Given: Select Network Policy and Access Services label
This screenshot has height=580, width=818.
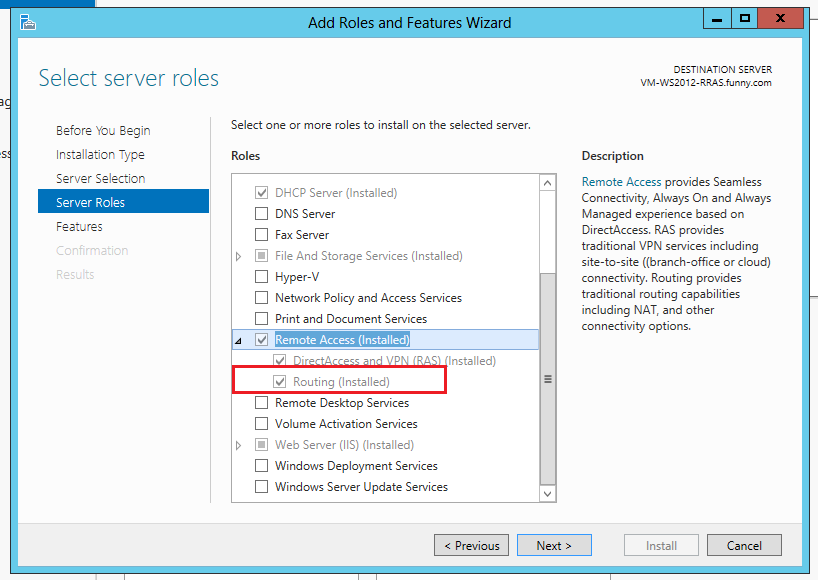Looking at the screenshot, I should 368,298.
